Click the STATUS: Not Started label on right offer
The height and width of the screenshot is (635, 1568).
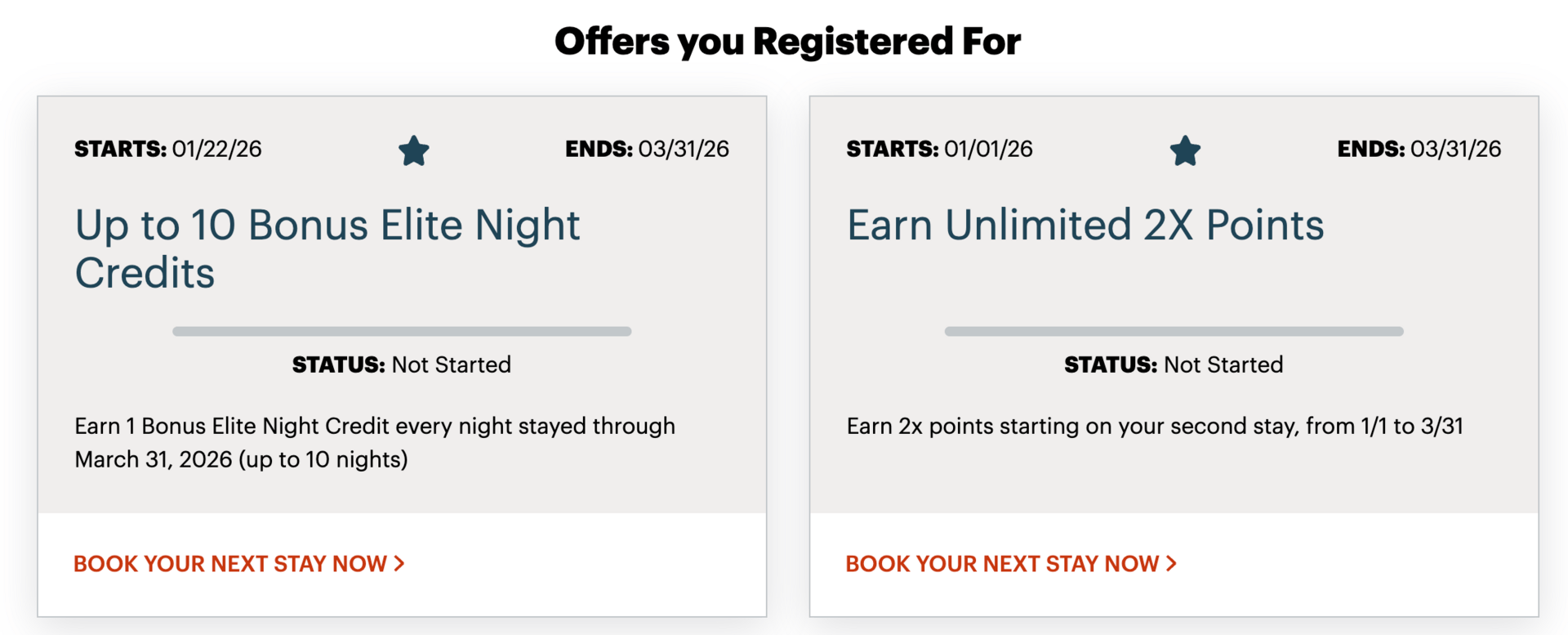tap(1174, 364)
